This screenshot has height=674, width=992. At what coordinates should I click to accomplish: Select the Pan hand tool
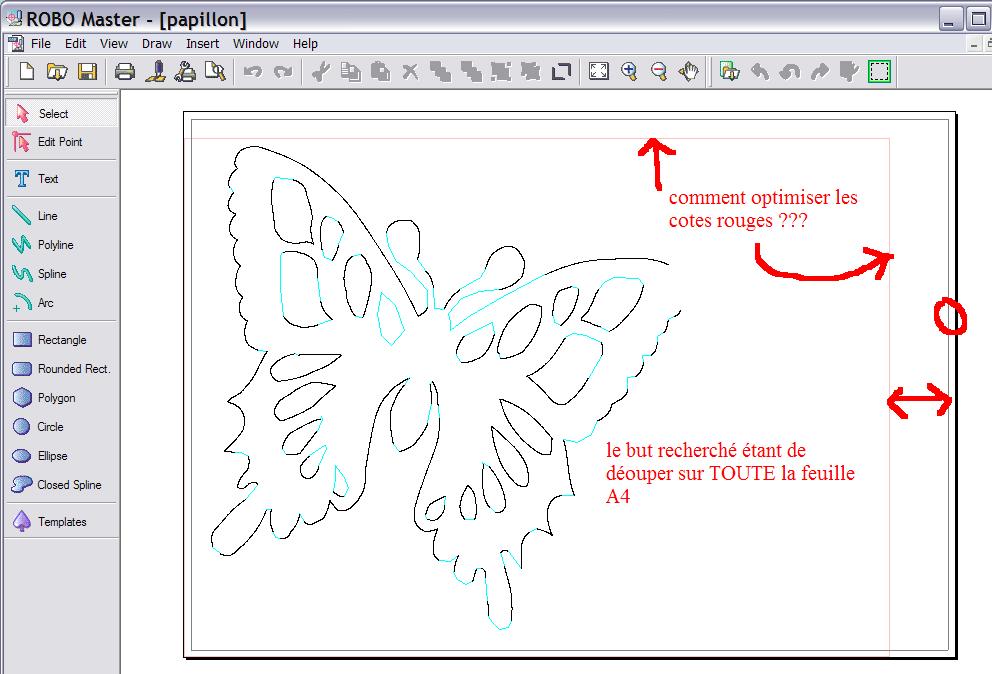689,72
